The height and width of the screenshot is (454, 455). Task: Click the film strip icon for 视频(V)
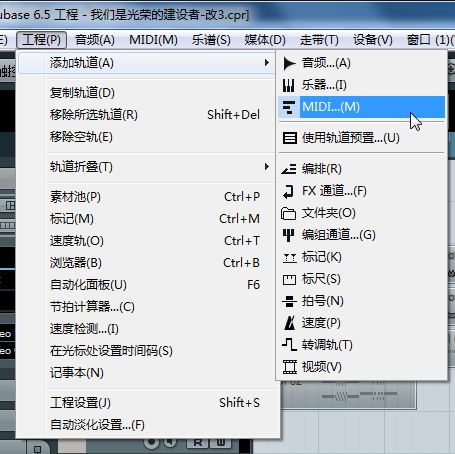(x=289, y=367)
